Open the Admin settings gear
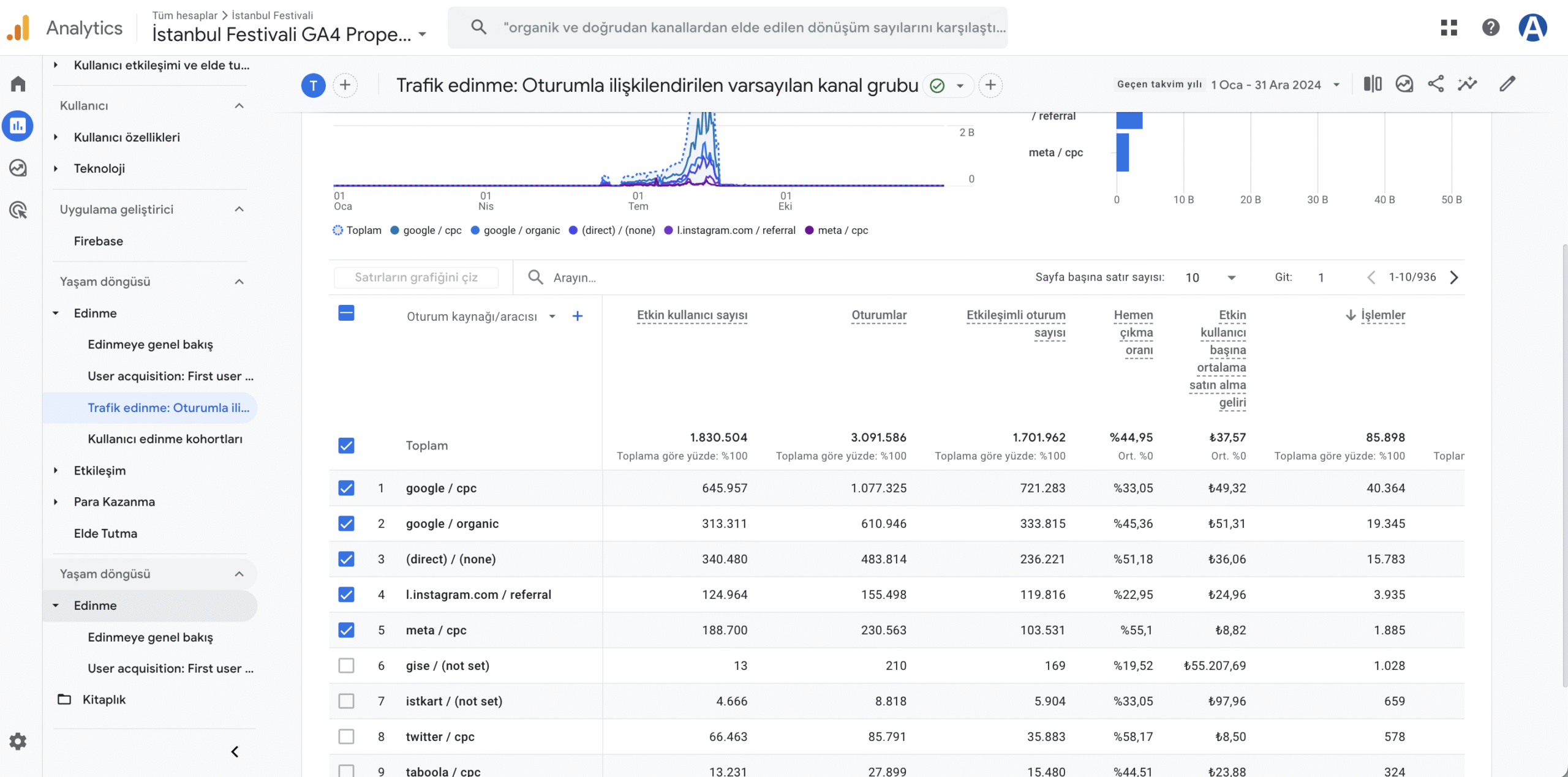Screen dimensions: 1568x777 point(18,741)
